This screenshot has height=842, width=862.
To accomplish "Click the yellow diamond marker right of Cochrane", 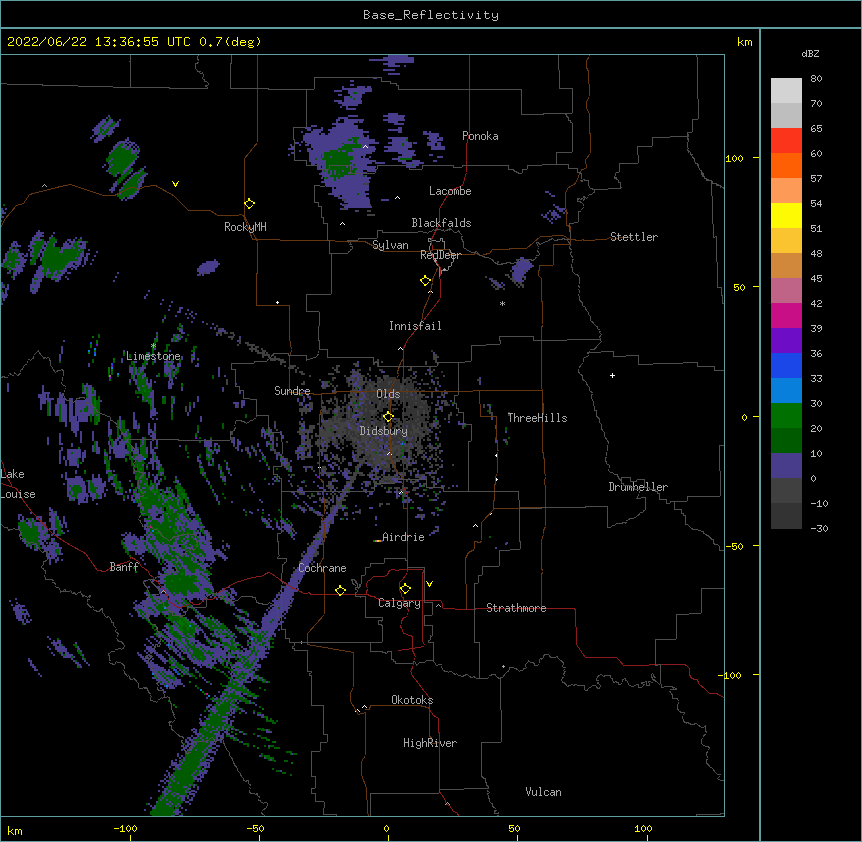I will point(340,590).
